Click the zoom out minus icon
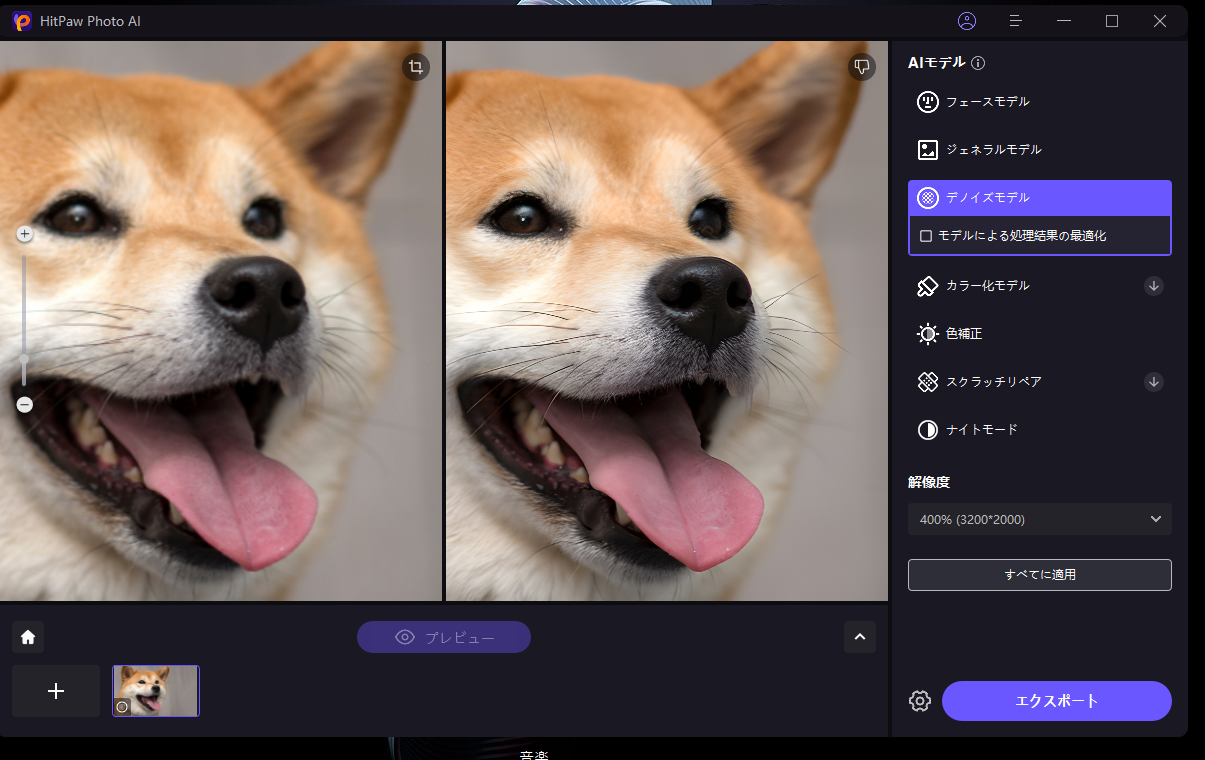The image size is (1205, 760). pyautogui.click(x=25, y=405)
